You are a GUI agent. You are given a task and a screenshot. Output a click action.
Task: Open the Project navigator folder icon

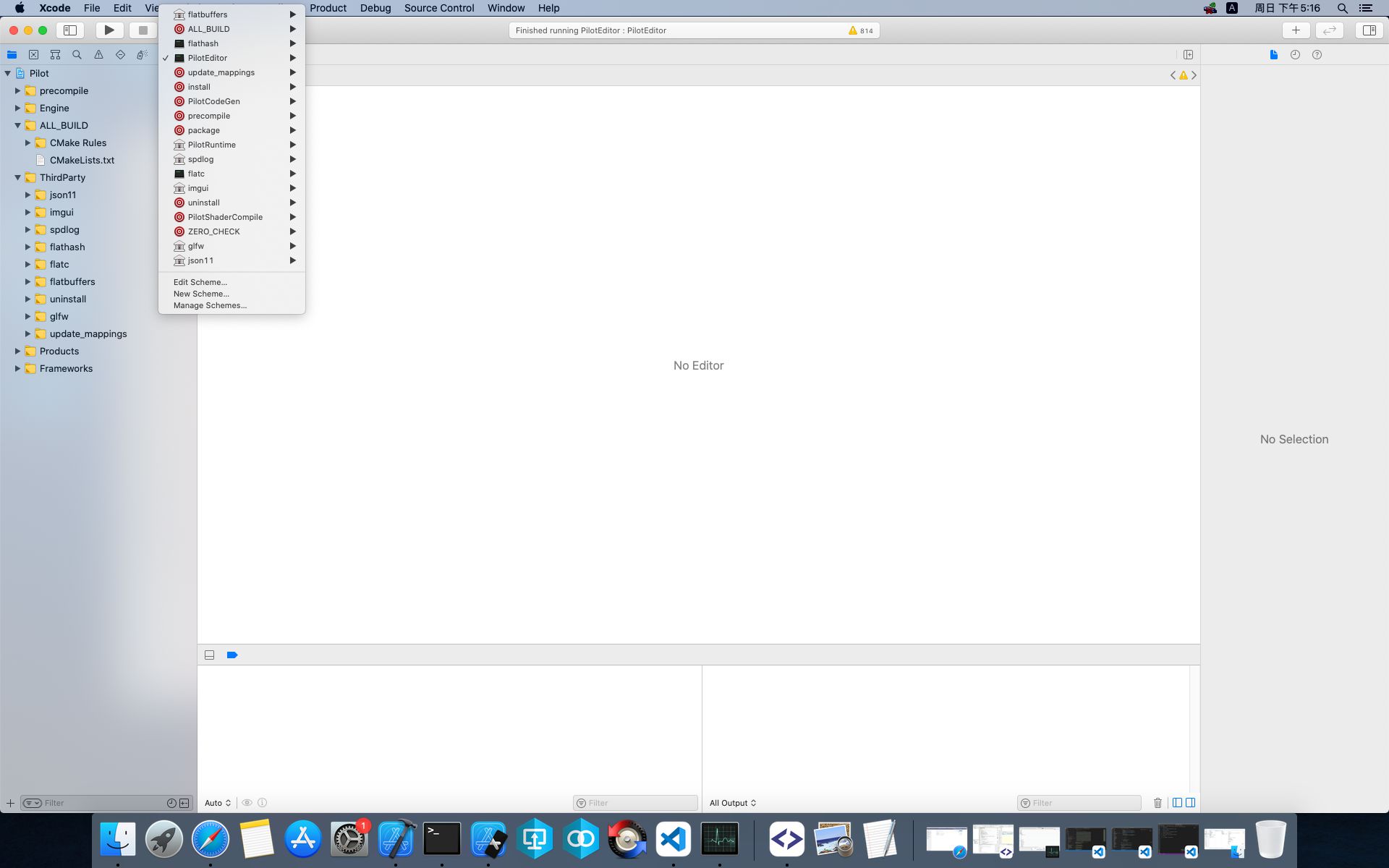[x=12, y=55]
